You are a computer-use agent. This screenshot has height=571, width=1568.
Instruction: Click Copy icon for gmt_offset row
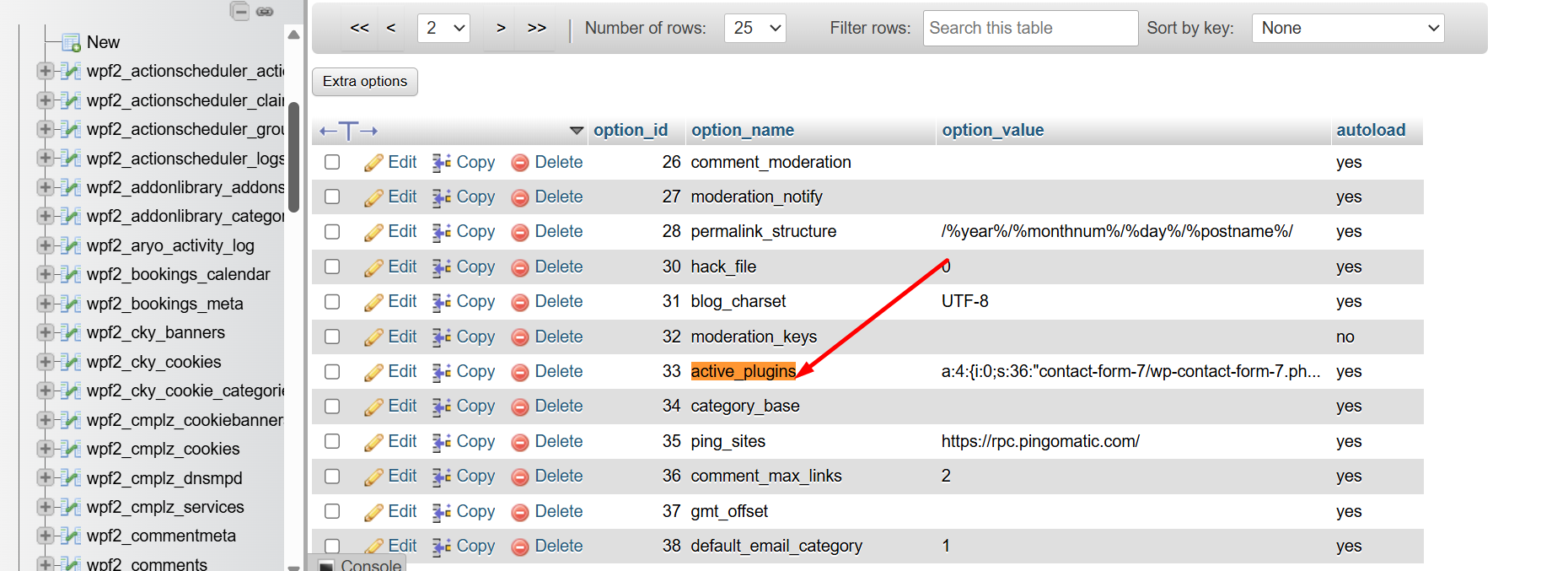tap(442, 512)
